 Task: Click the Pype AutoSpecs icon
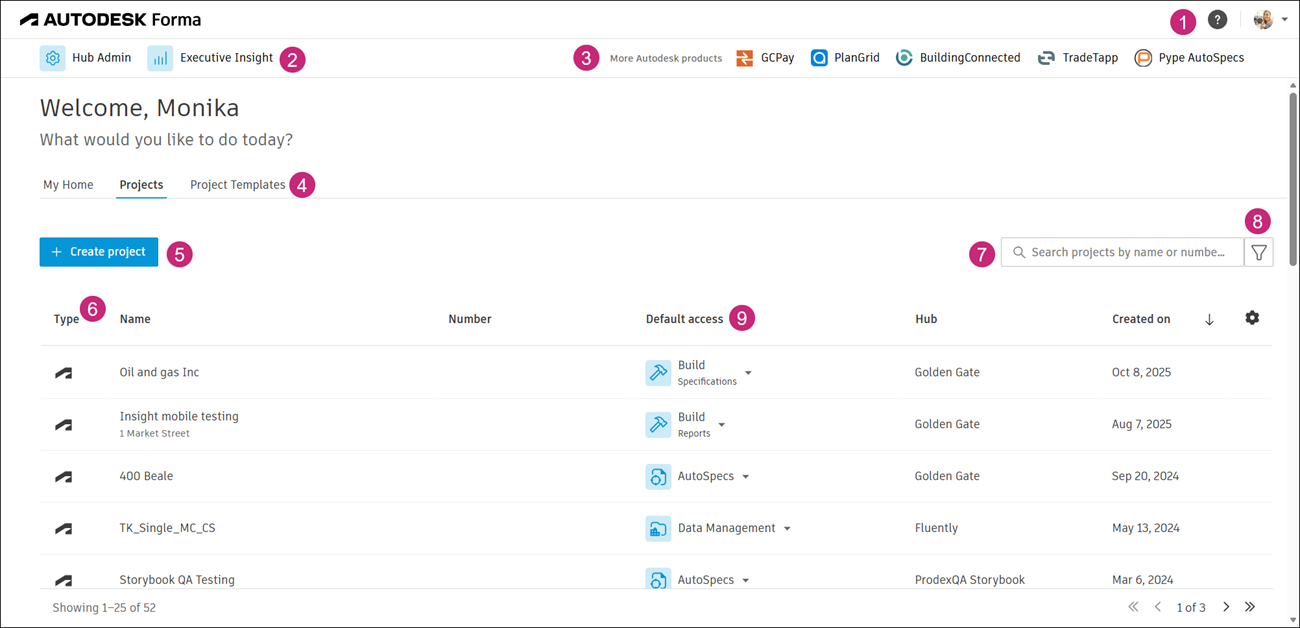pos(1143,58)
